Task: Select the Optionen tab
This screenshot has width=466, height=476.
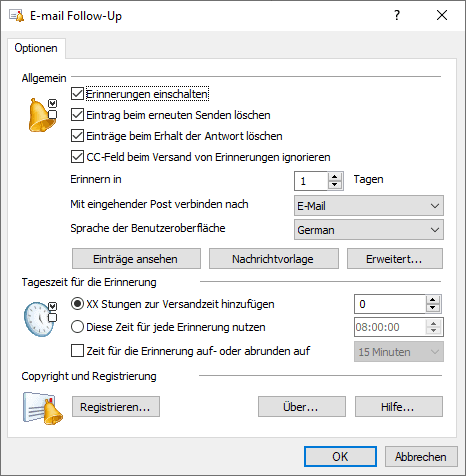Action: [x=36, y=48]
